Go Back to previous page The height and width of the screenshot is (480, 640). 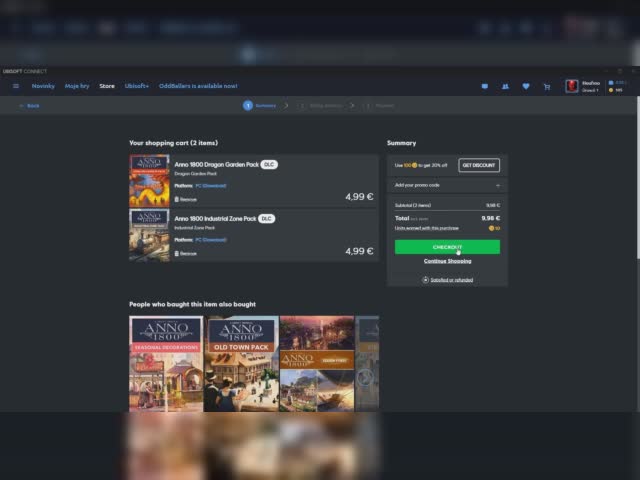(29, 106)
